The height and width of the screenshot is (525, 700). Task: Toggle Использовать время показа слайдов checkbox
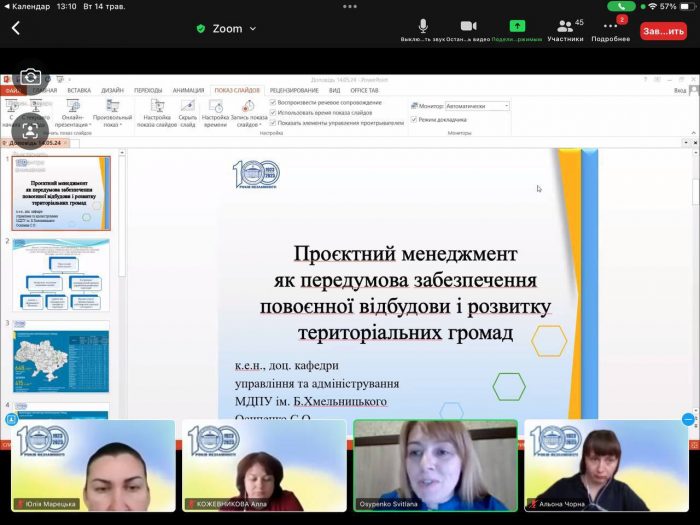[x=274, y=112]
